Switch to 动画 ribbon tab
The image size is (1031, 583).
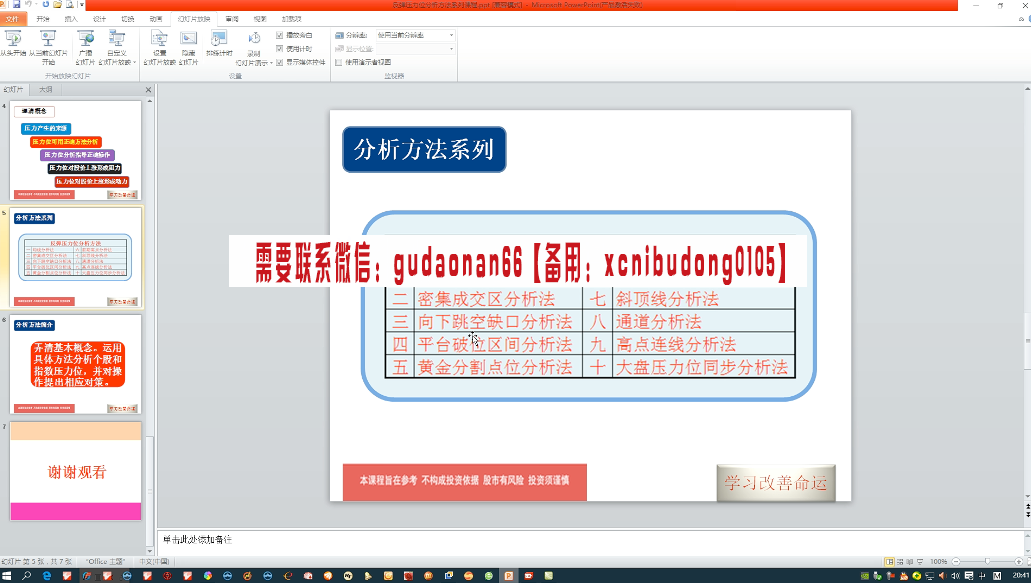pos(156,19)
